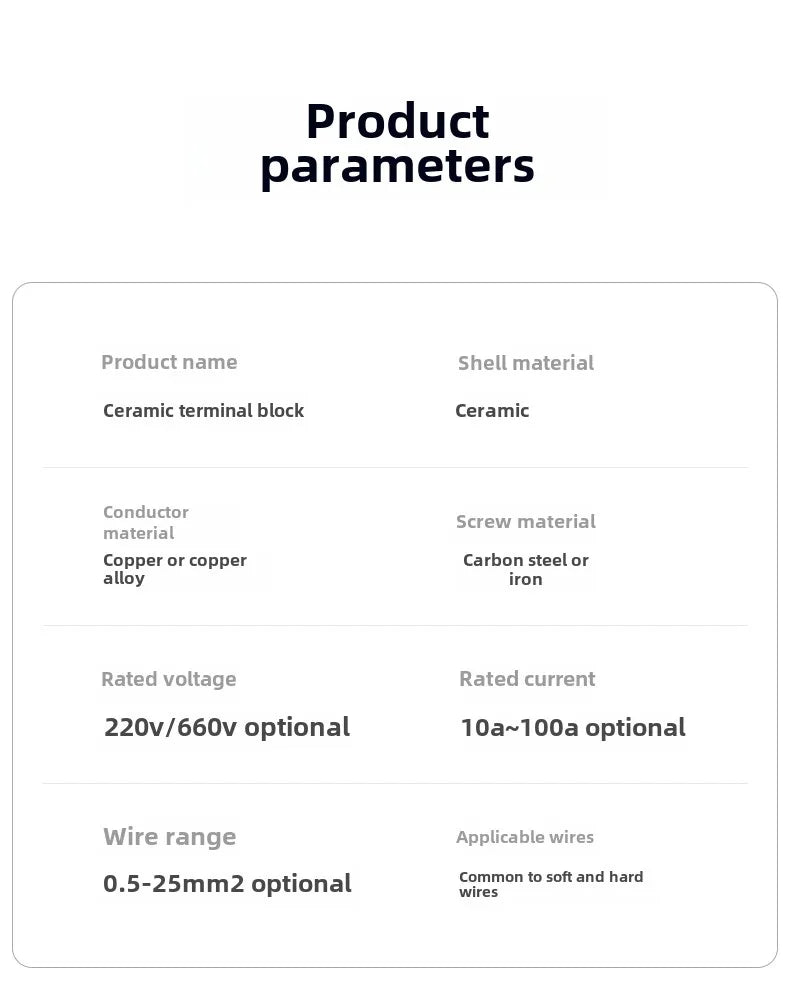
Task: Click the word Product in title
Action: (x=398, y=121)
